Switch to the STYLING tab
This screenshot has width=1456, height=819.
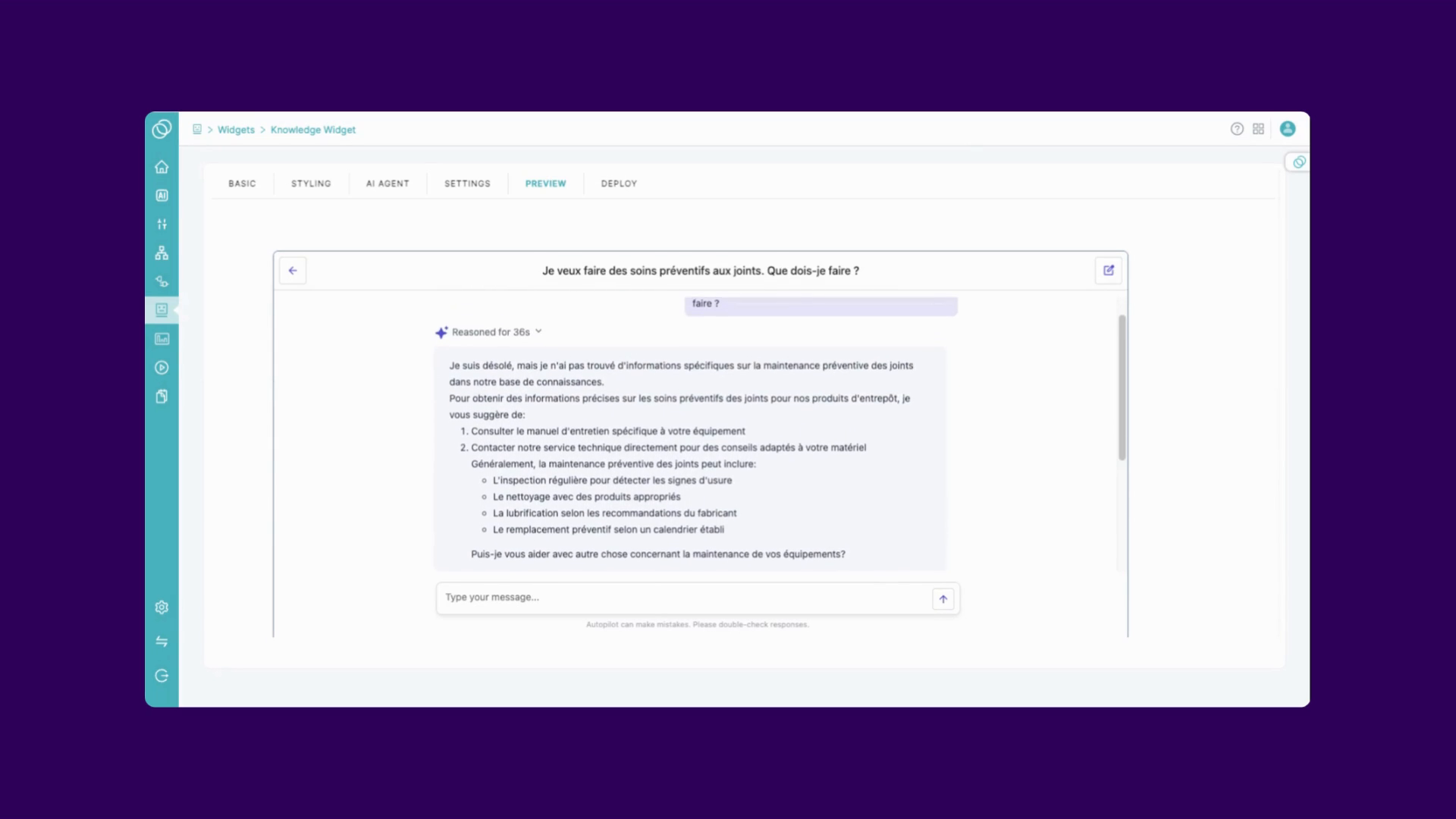tap(310, 184)
